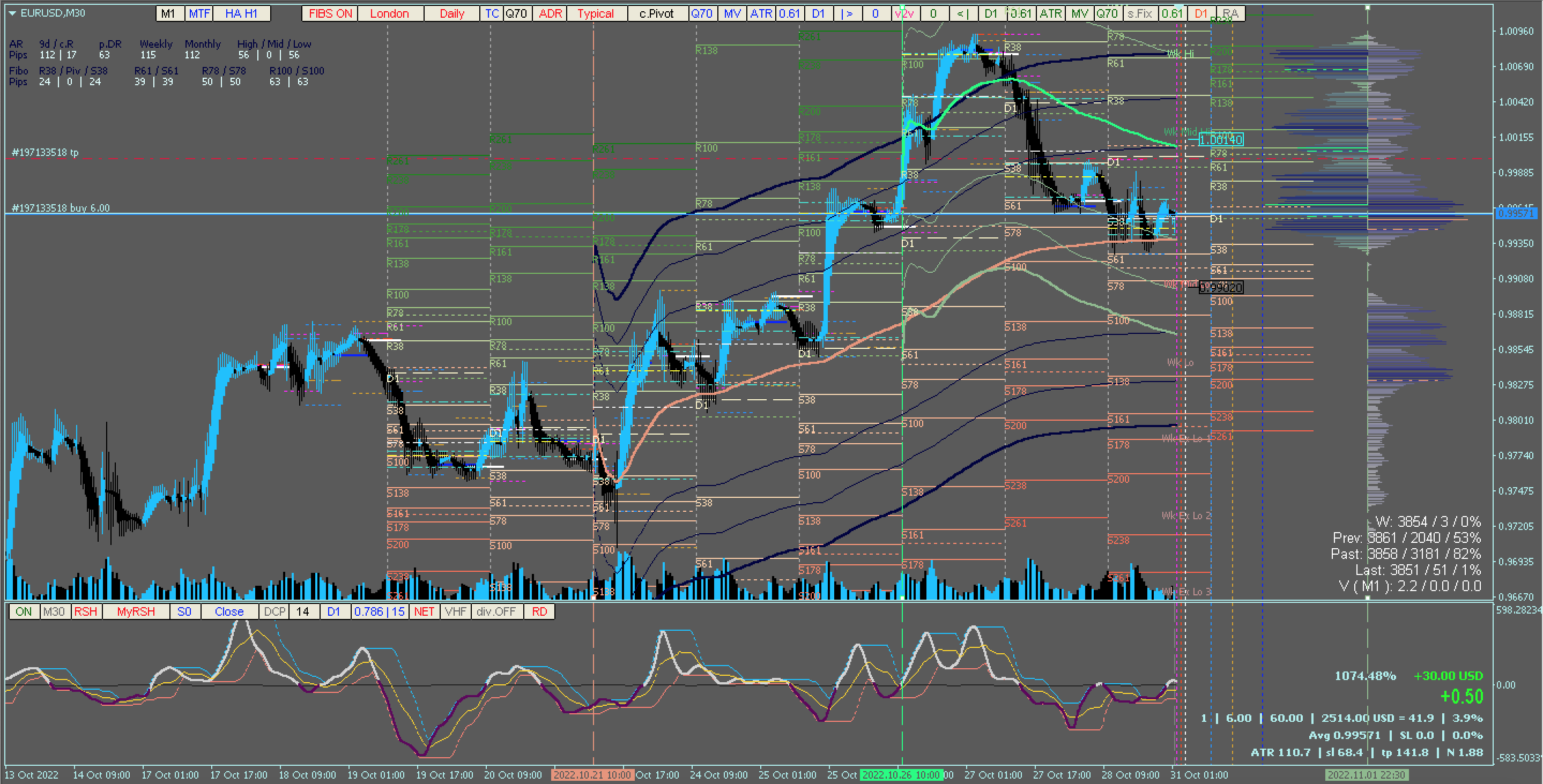Click the RA button at toolbar end
Screen dimensions: 1543x784
point(1230,13)
